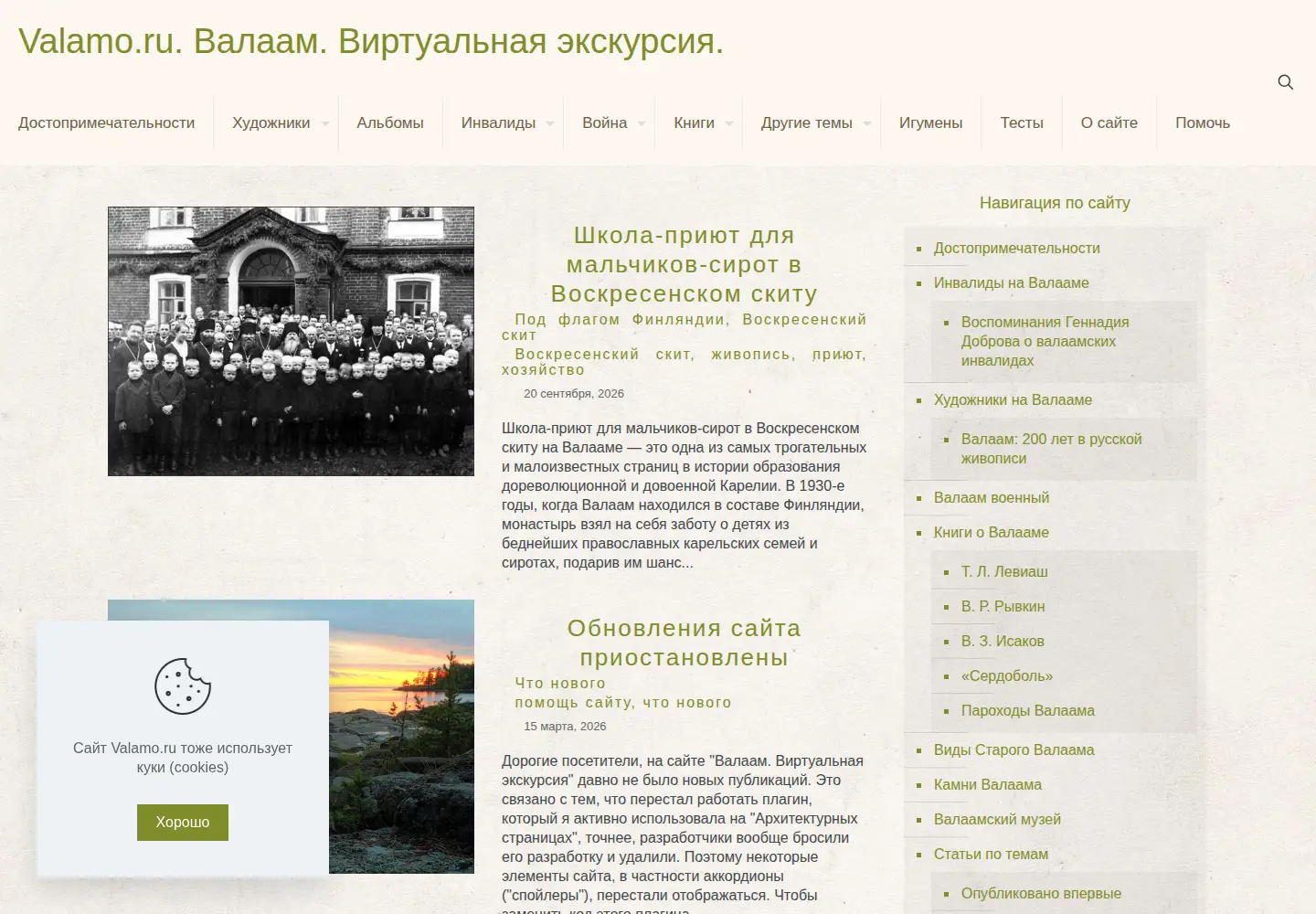
Task: Open sidebar link «Сердоболь»
Action: tap(1006, 675)
